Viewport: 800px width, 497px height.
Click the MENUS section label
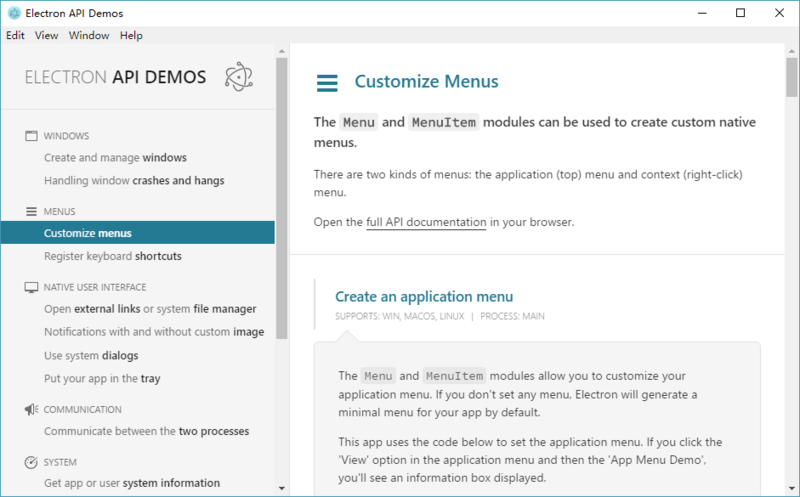click(59, 212)
